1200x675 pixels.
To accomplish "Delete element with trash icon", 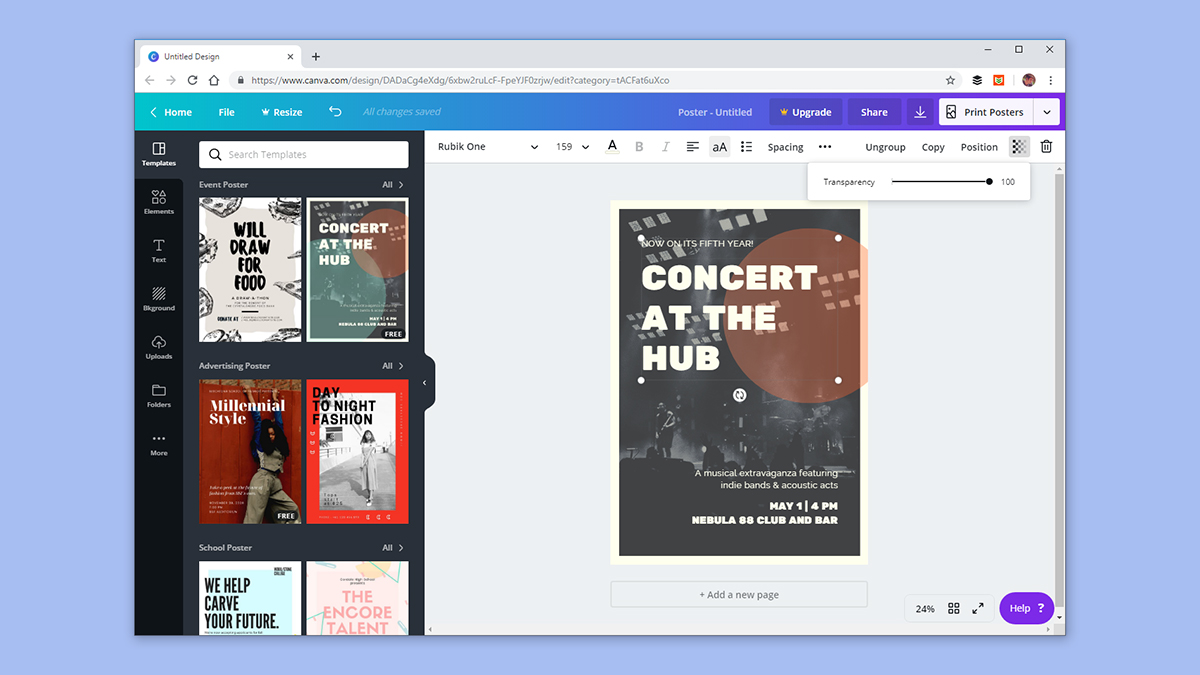I will click(x=1046, y=147).
